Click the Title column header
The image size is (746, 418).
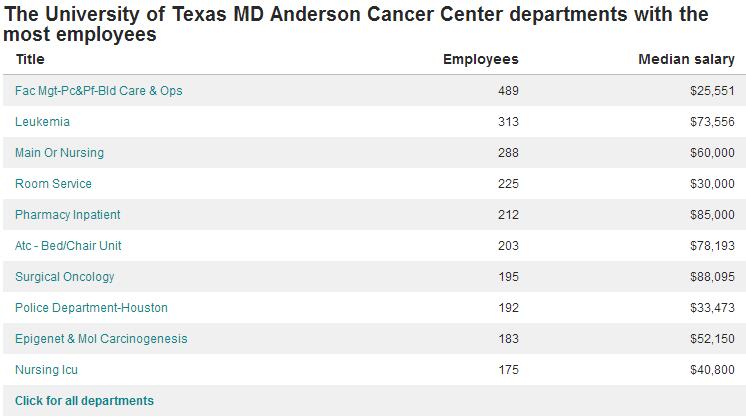click(x=30, y=59)
